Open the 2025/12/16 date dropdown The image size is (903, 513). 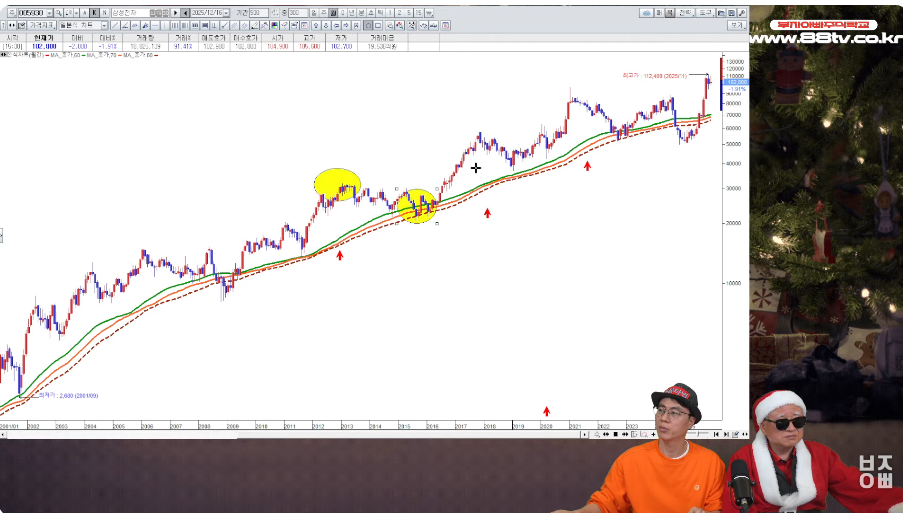pyautogui.click(x=226, y=13)
